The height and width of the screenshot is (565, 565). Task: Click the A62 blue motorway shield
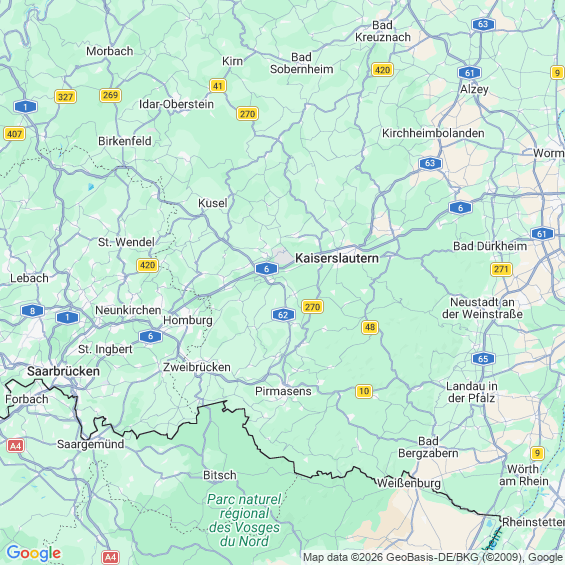(283, 315)
